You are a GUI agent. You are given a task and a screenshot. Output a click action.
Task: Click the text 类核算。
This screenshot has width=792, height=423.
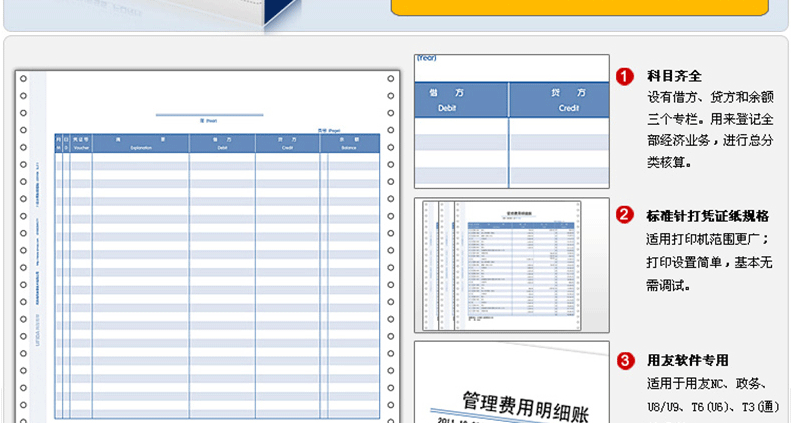coord(669,163)
